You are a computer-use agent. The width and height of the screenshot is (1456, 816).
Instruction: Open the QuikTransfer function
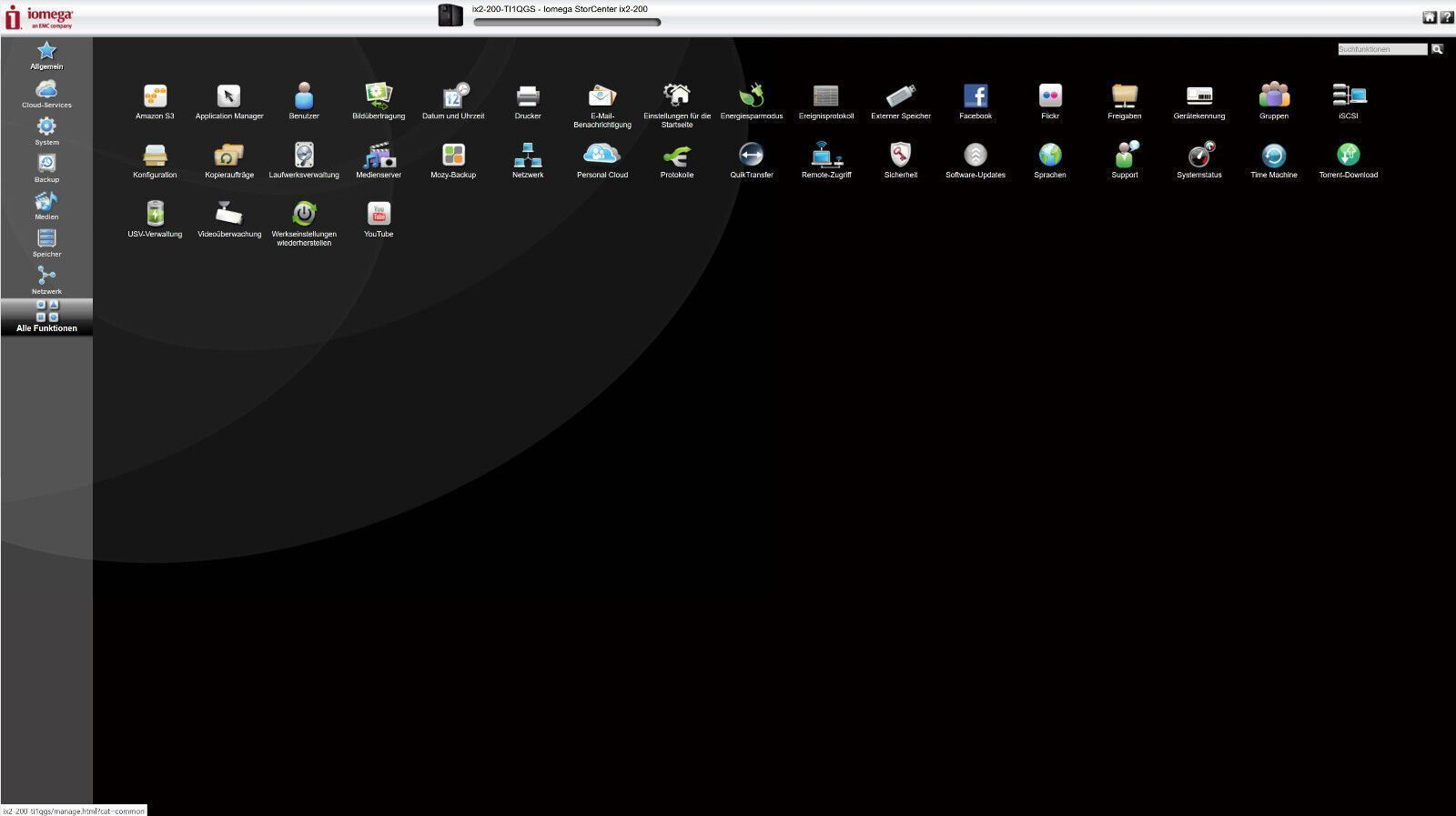pos(752,156)
